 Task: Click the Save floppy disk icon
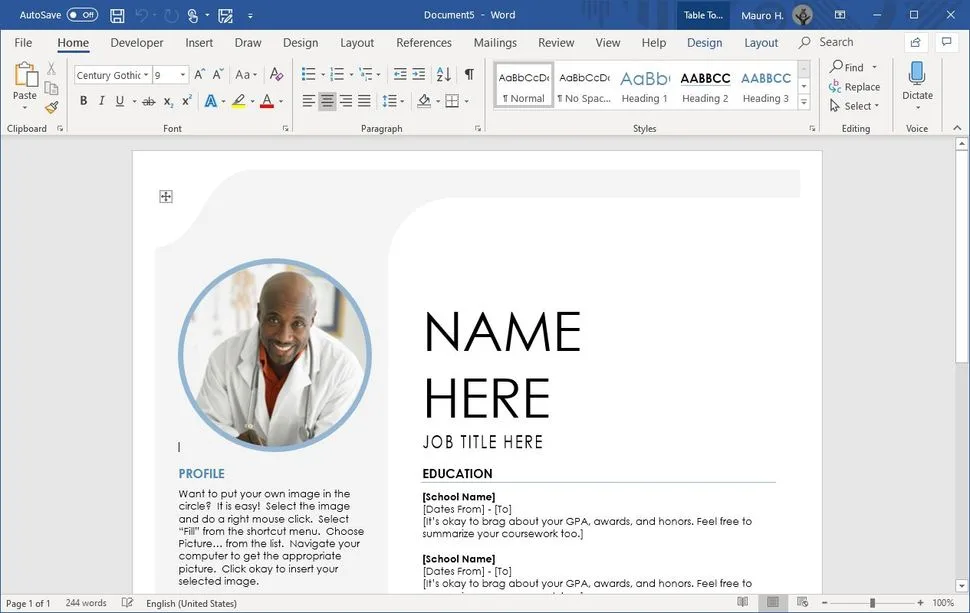(x=117, y=15)
